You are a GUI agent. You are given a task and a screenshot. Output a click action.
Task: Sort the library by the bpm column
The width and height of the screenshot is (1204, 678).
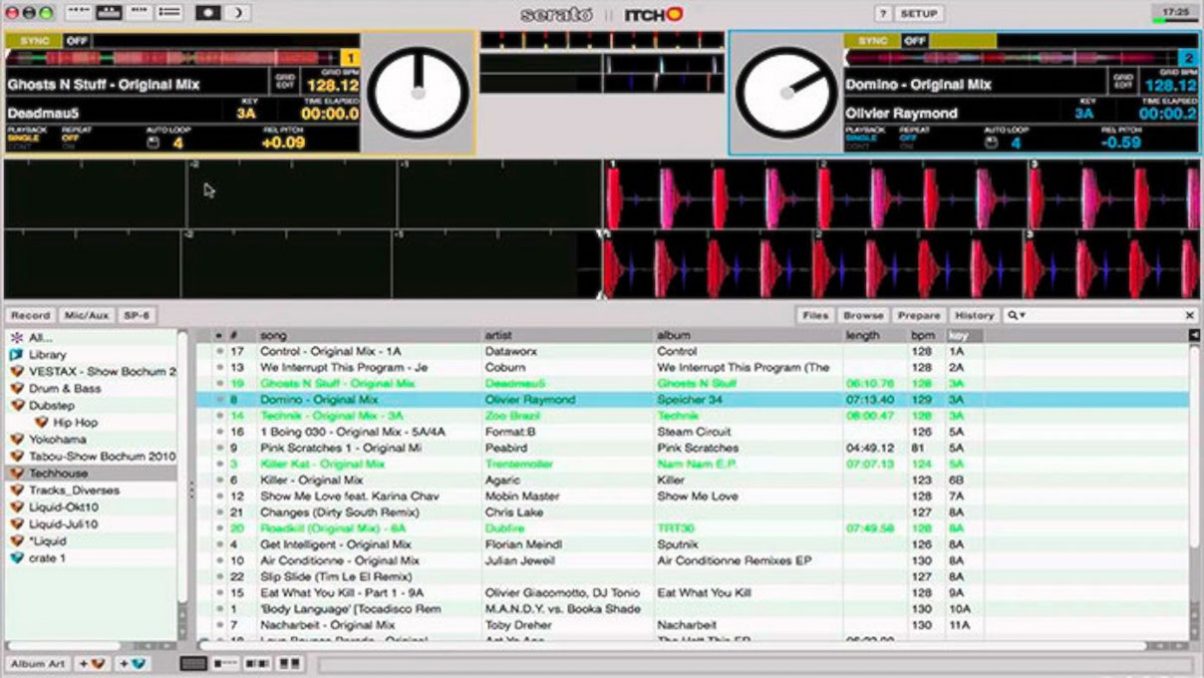[x=925, y=336]
